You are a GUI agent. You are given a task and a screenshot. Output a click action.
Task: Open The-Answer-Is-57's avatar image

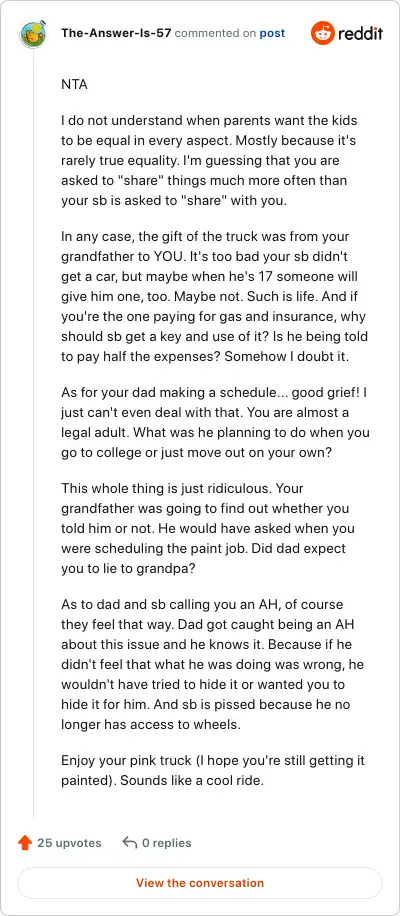(33, 33)
